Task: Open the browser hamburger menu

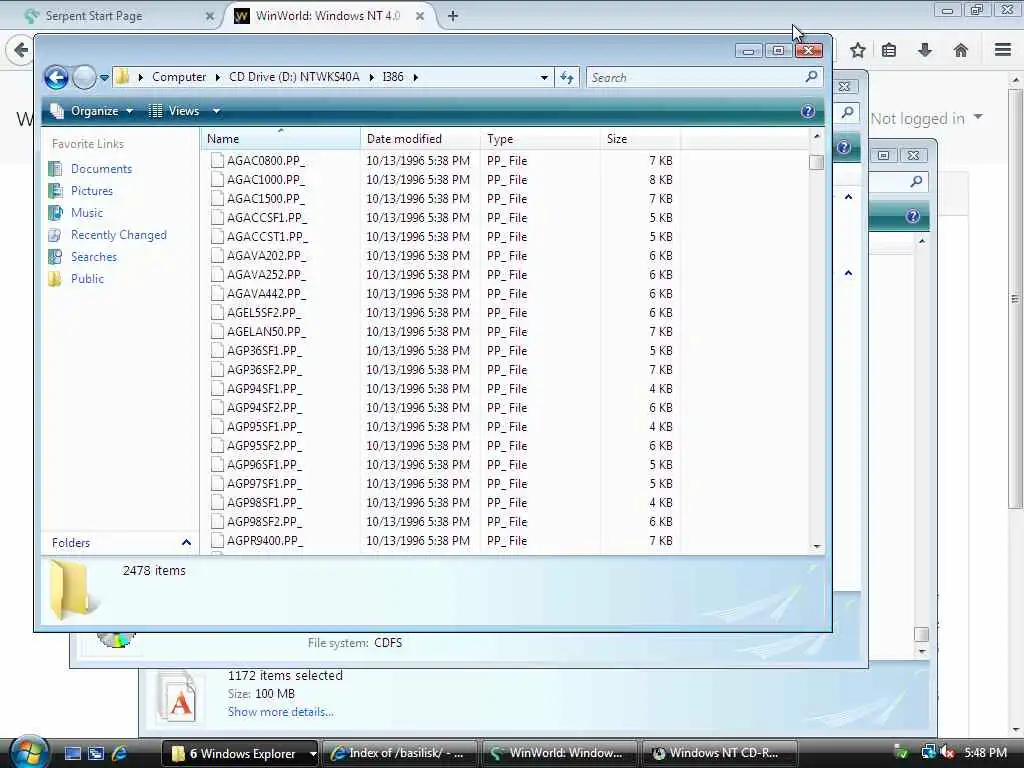Action: [x=1003, y=50]
